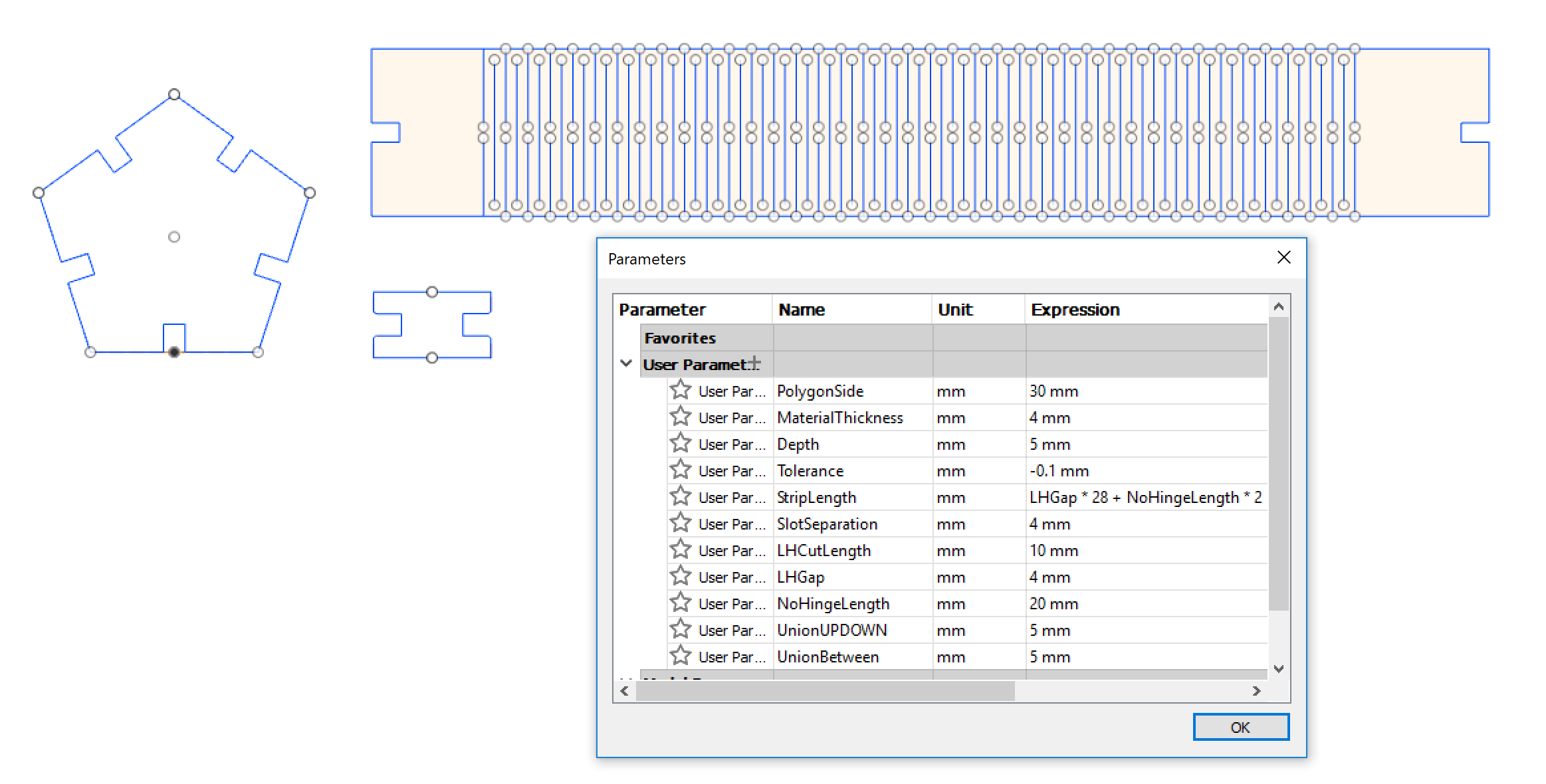Add user parameter with plus icon

[x=754, y=363]
